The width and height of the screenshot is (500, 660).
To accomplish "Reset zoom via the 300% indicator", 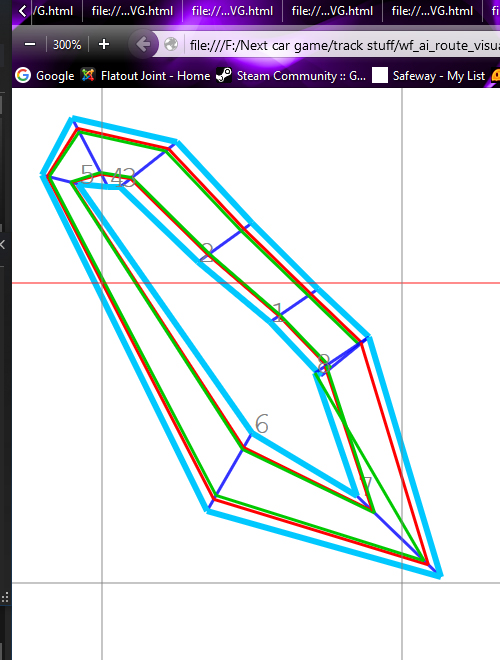I will (x=67, y=45).
